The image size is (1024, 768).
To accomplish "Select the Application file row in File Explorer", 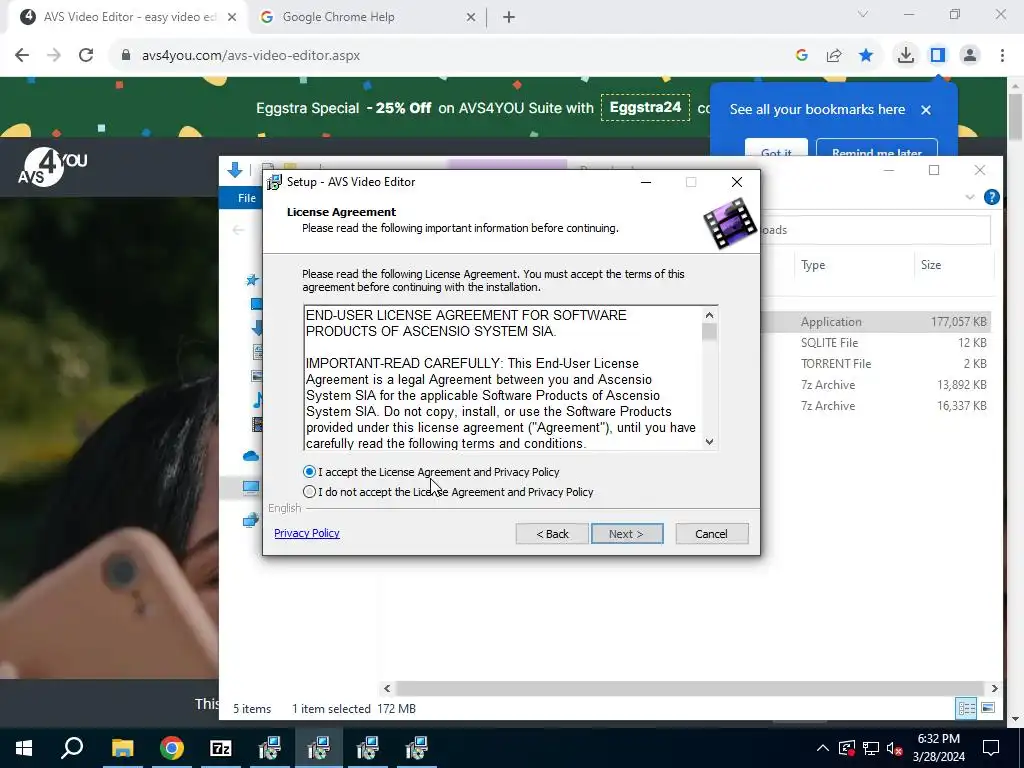I will pos(876,321).
